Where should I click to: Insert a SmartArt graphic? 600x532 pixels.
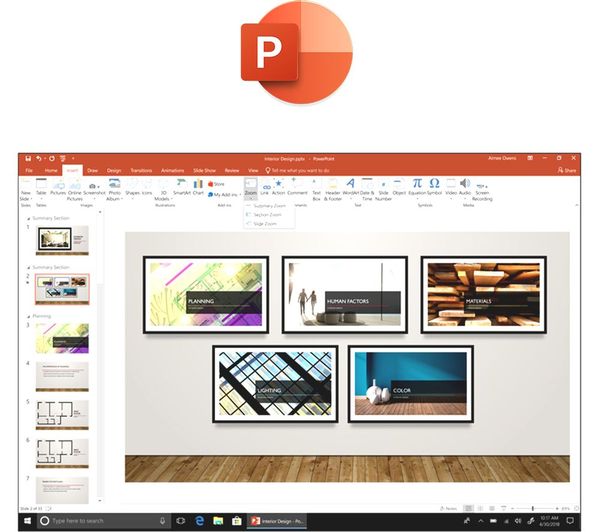(x=182, y=188)
